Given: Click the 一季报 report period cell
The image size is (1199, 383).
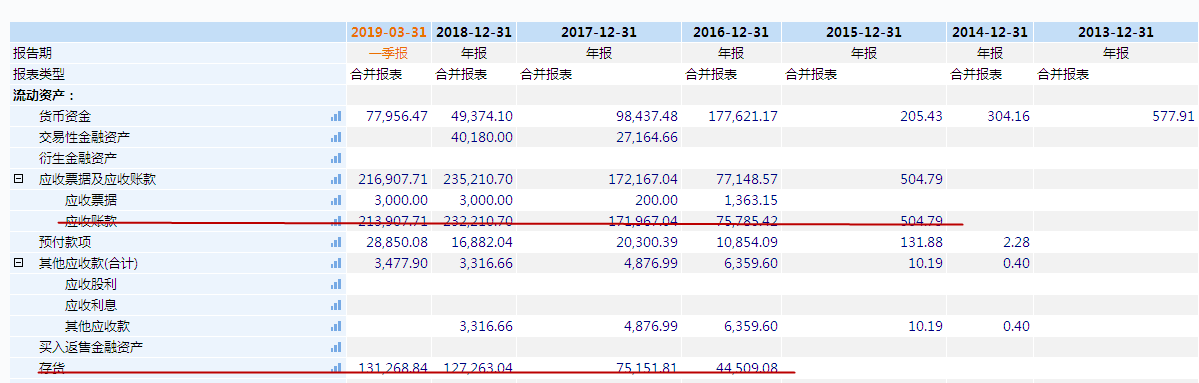Looking at the screenshot, I should pyautogui.click(x=388, y=54).
